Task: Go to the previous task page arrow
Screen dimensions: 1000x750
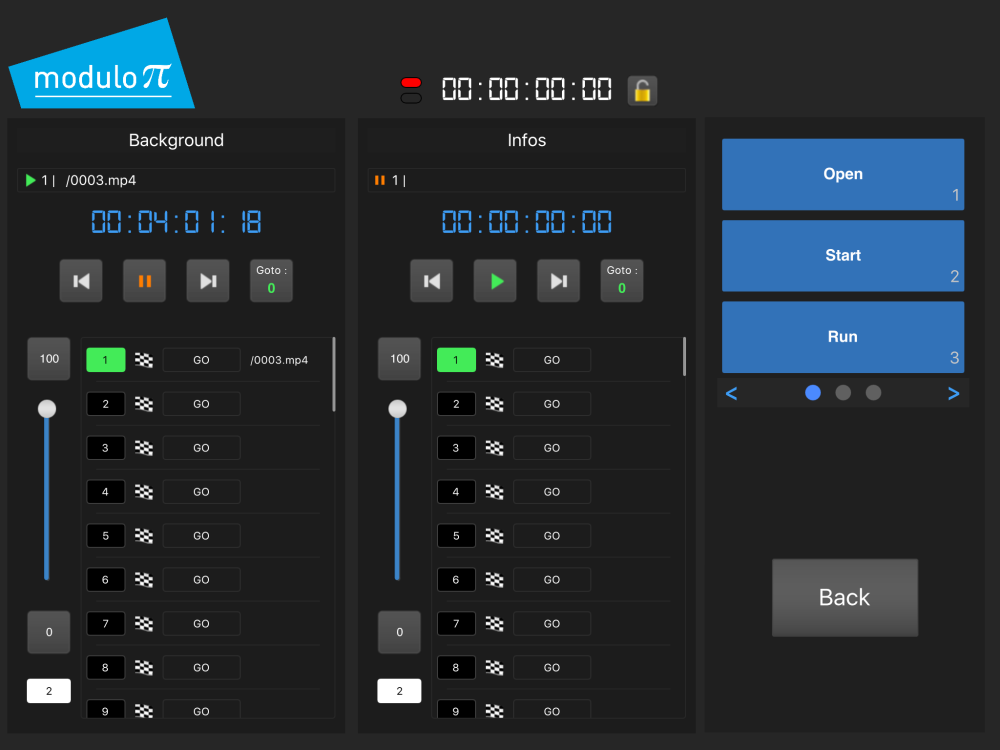Action: pos(732,393)
